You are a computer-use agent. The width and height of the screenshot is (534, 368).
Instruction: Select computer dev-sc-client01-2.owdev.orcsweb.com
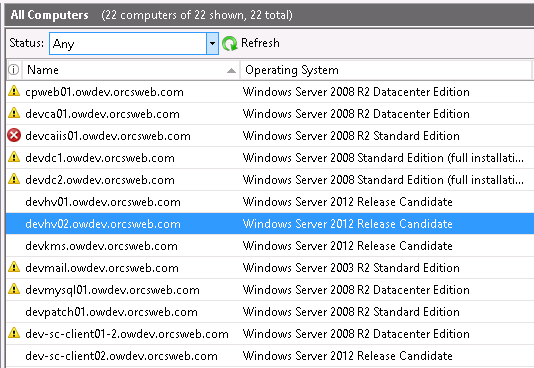(x=127, y=334)
